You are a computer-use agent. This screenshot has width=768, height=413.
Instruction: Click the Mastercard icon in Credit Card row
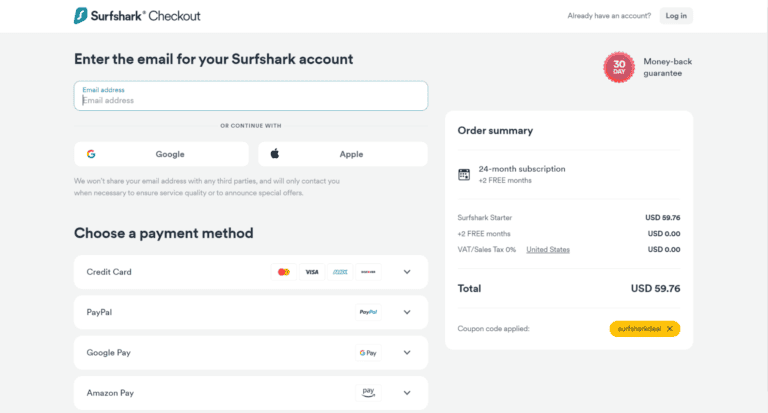pyautogui.click(x=284, y=272)
